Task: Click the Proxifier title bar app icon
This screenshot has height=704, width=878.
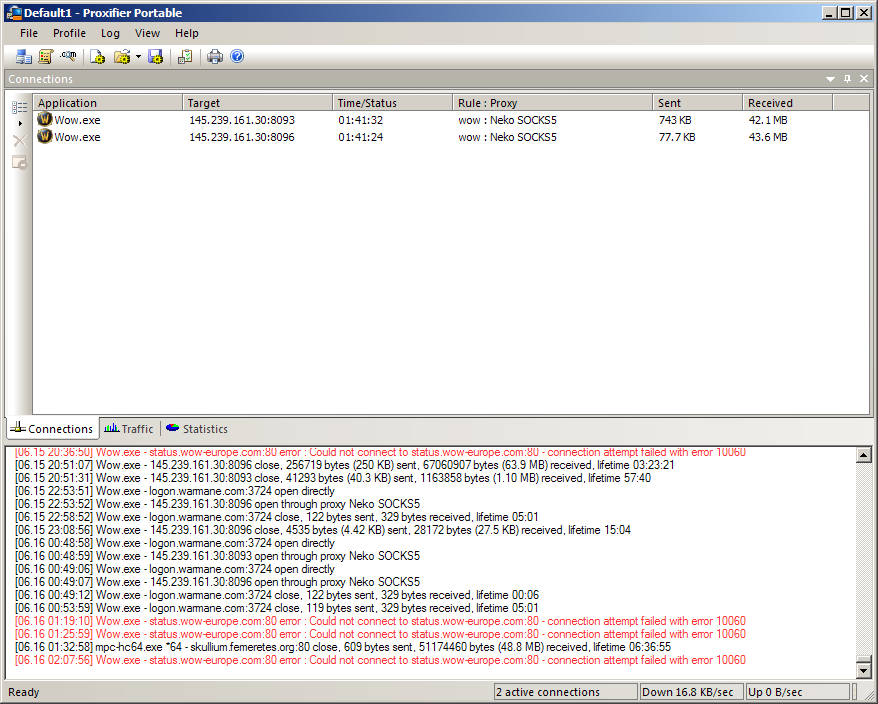Action: point(14,12)
